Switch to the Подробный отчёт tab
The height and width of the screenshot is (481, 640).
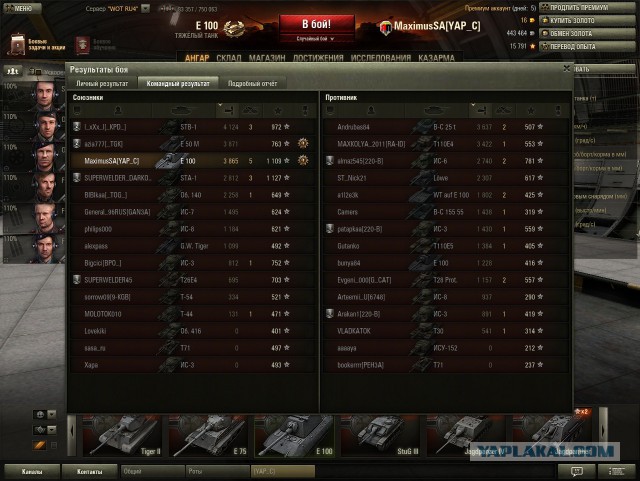coord(253,83)
